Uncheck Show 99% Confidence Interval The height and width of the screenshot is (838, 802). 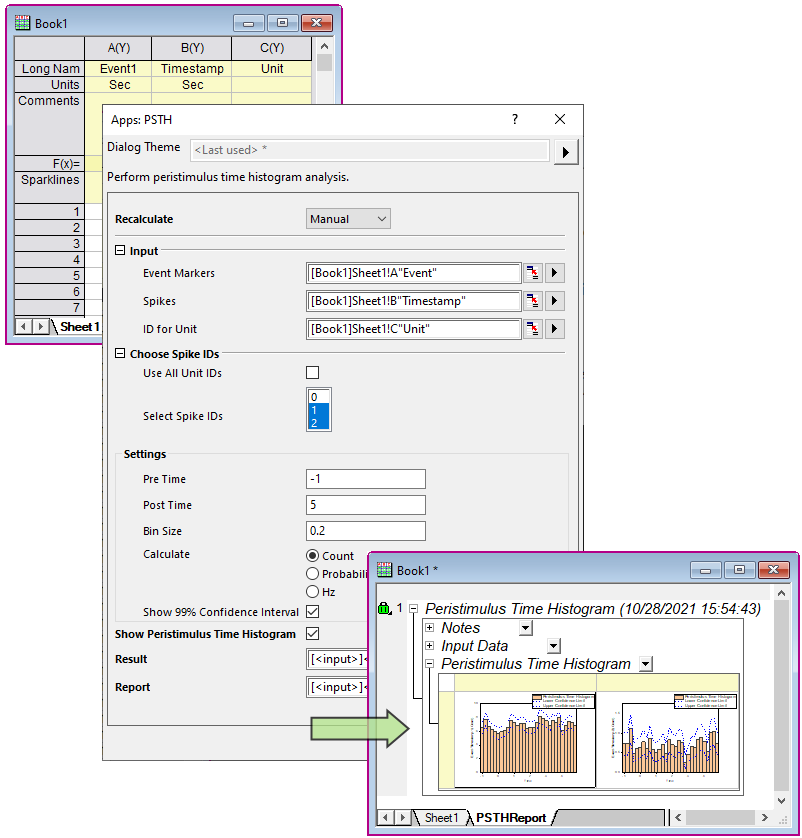(313, 612)
